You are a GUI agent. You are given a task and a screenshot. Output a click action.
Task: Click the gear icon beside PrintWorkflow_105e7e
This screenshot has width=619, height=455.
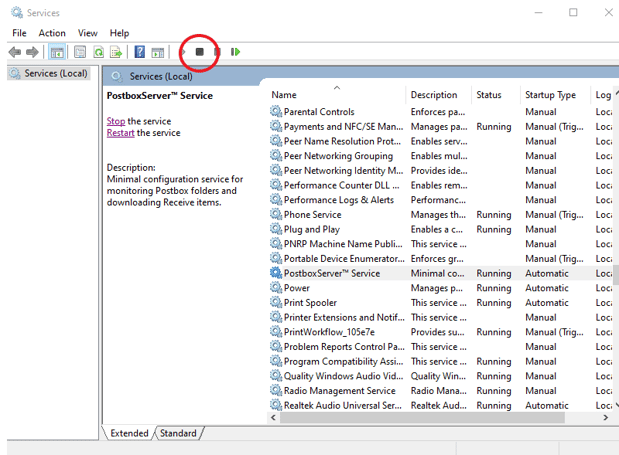pos(276,332)
